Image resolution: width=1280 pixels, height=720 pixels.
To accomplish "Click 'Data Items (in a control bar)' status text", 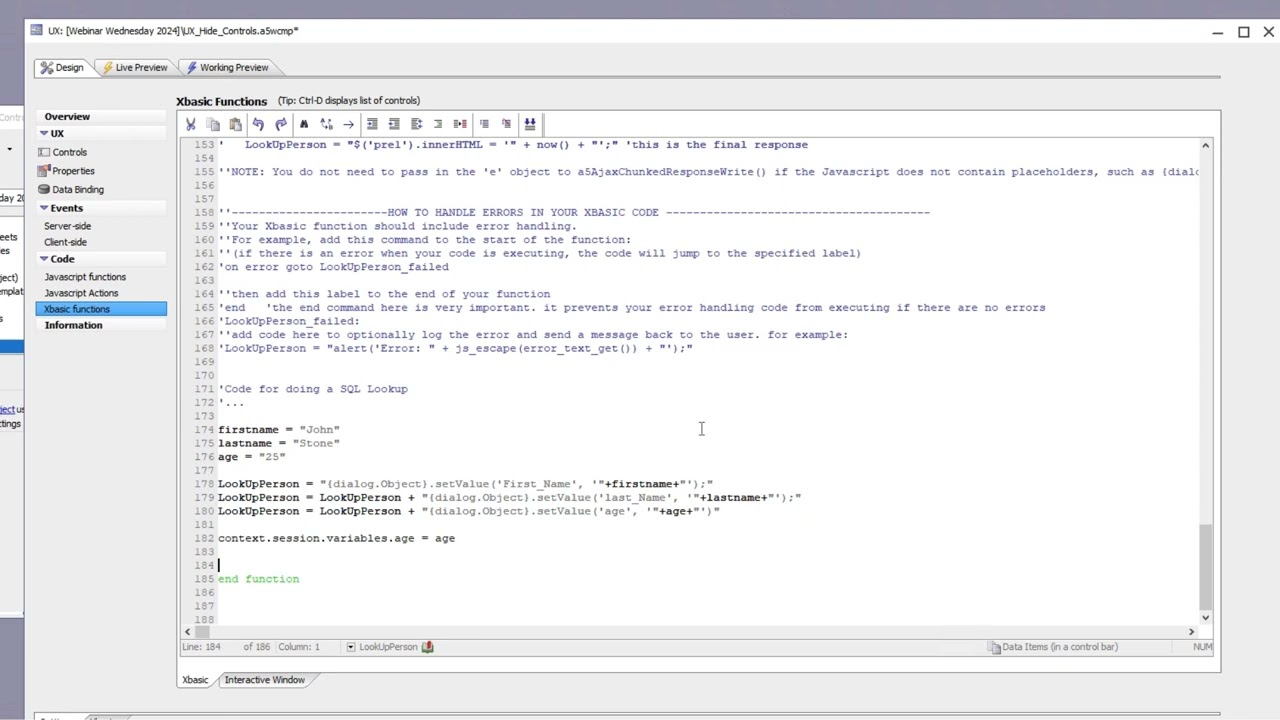I will point(1060,647).
